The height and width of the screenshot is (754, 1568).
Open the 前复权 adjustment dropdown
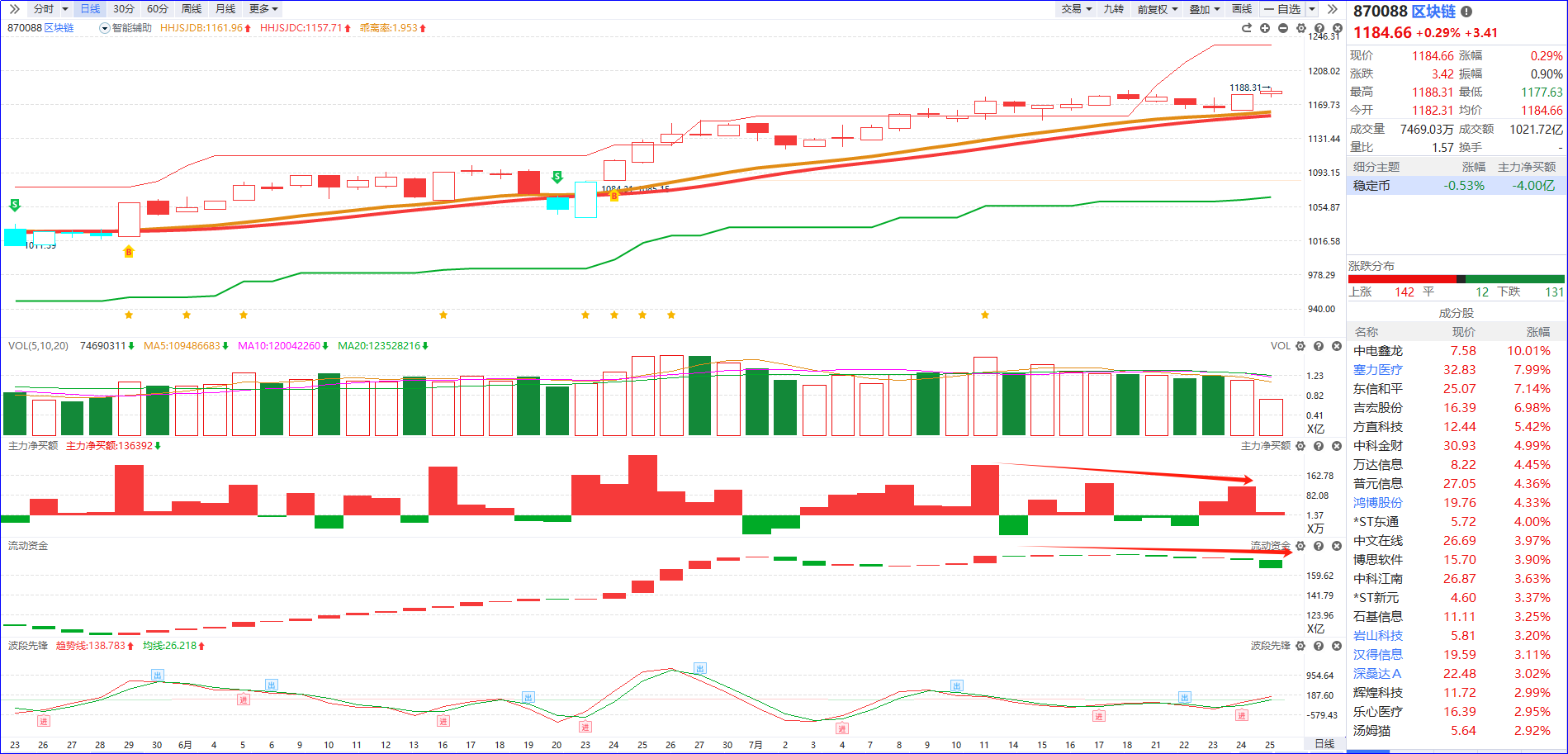tap(1157, 9)
